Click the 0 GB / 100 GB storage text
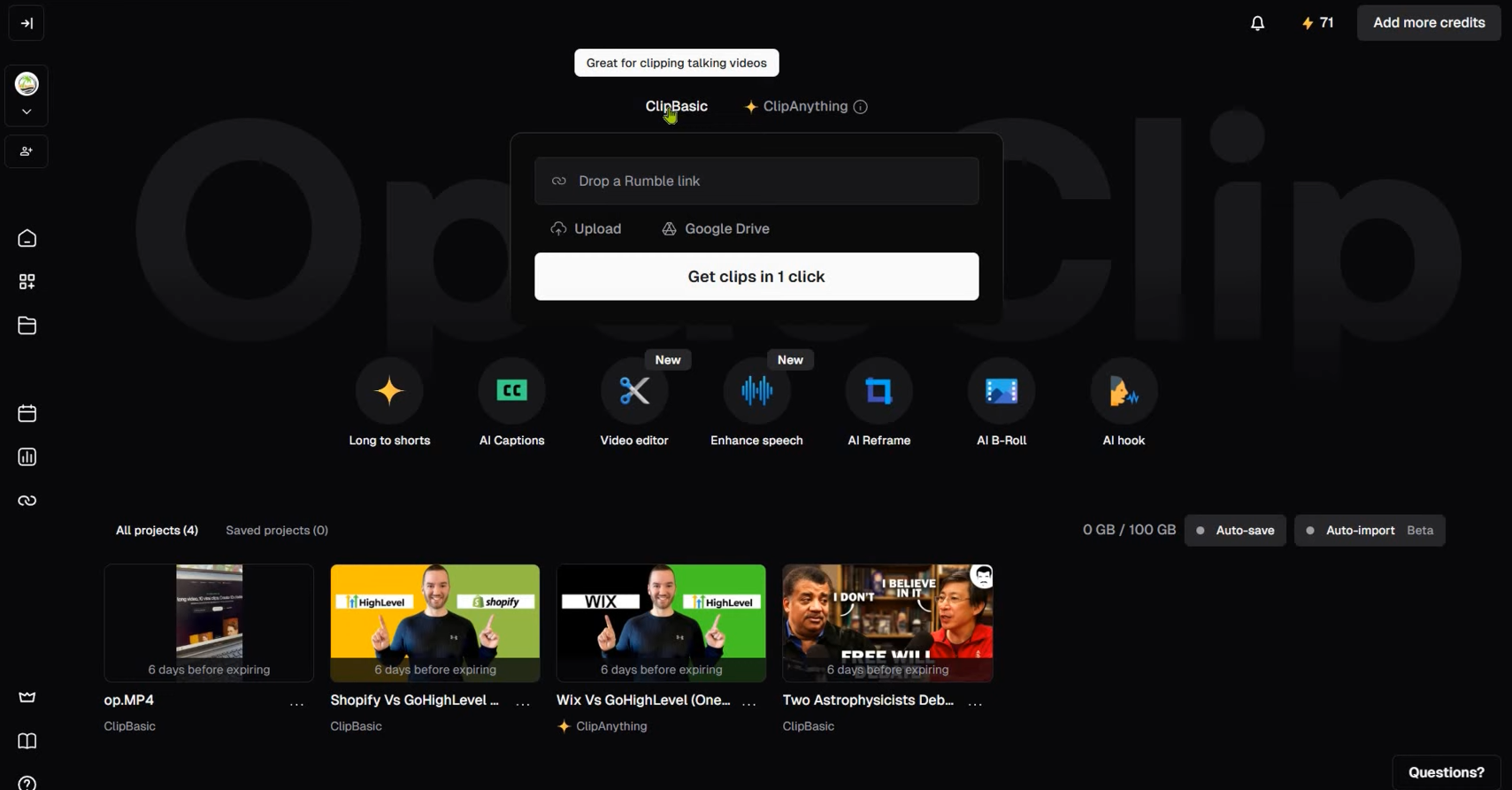The width and height of the screenshot is (1512, 790). [1129, 530]
